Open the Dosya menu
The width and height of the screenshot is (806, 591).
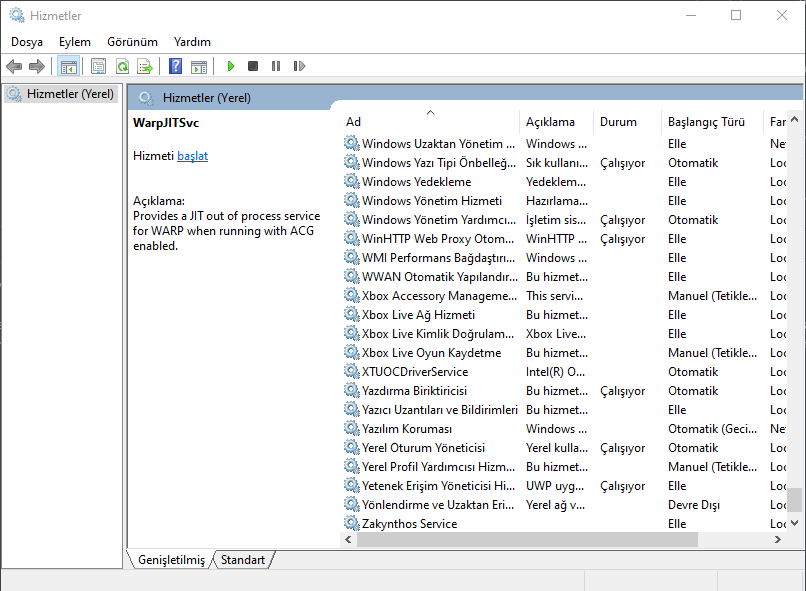pos(27,42)
